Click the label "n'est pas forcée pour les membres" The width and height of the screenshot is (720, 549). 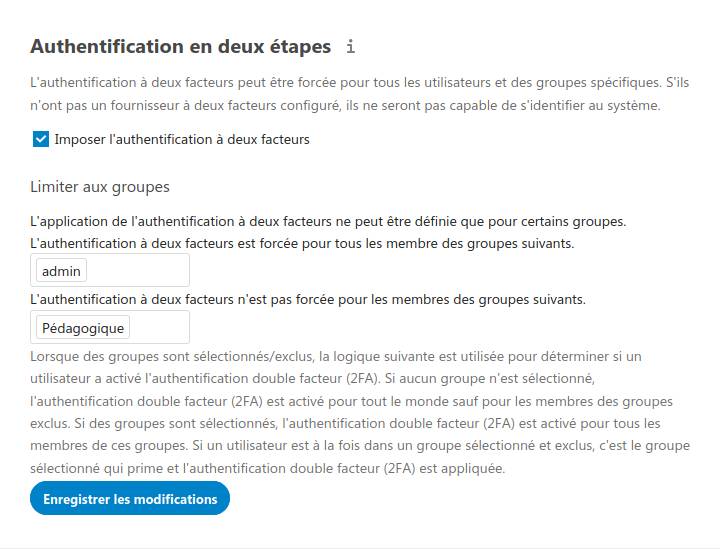(x=308, y=300)
